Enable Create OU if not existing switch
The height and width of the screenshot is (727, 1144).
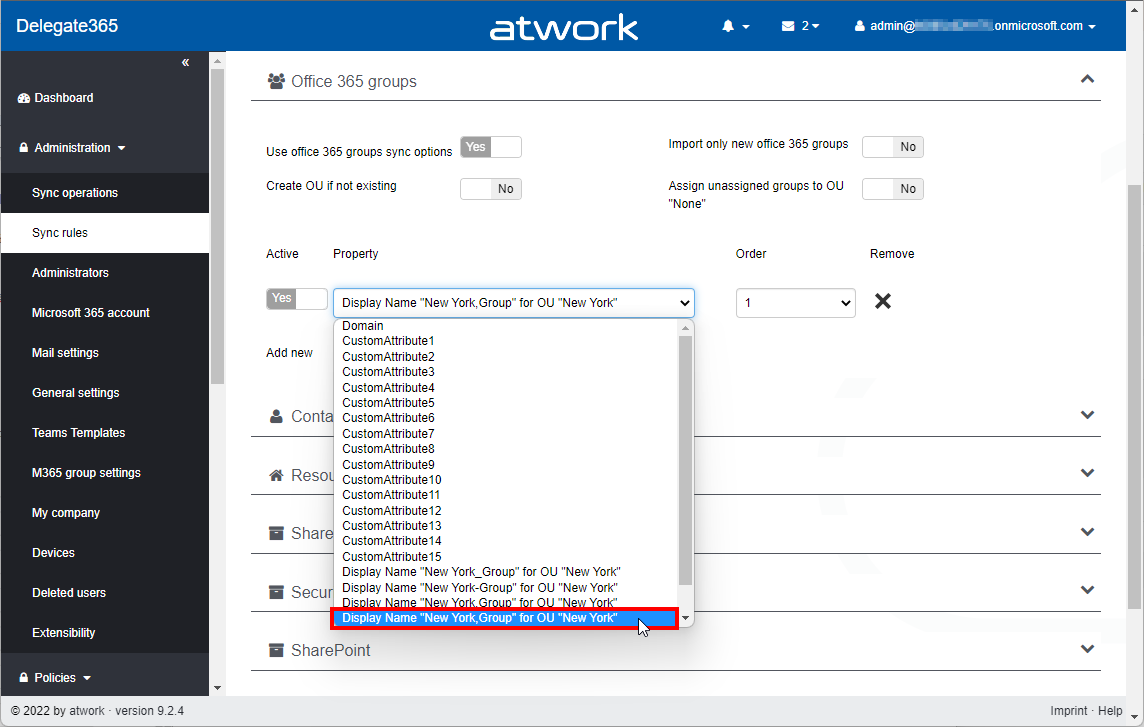(x=491, y=189)
